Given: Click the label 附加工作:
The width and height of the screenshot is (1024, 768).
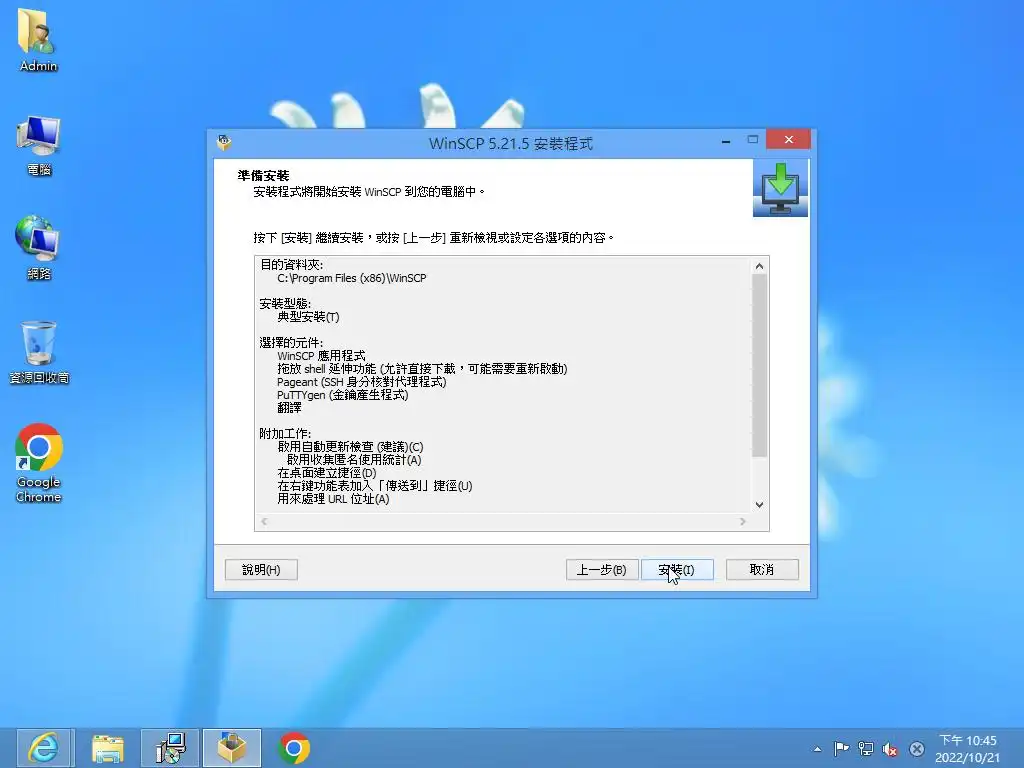Looking at the screenshot, I should [x=285, y=434].
